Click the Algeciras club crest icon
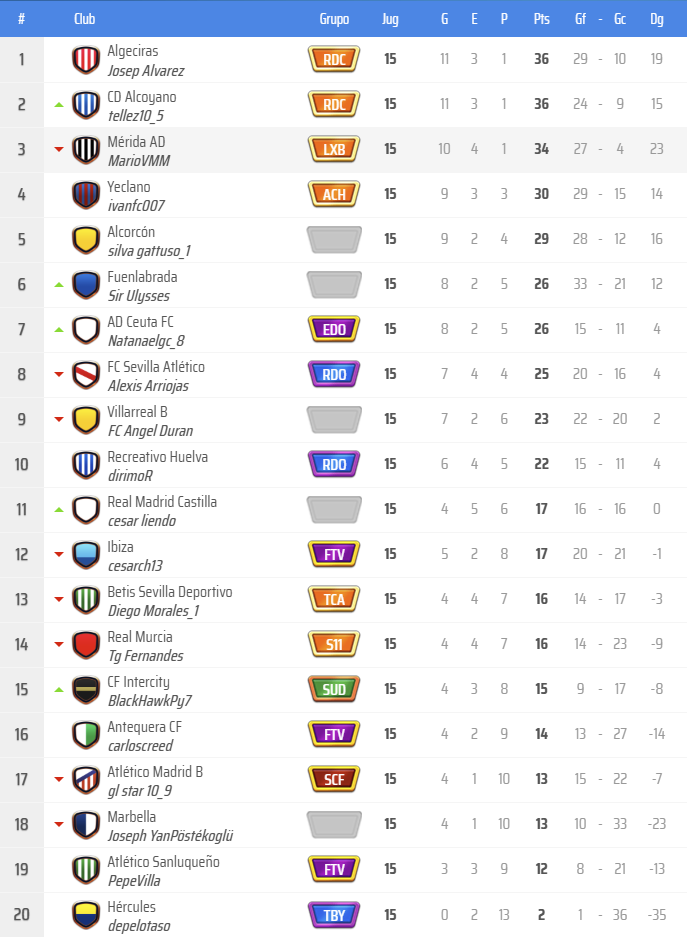 tap(86, 60)
